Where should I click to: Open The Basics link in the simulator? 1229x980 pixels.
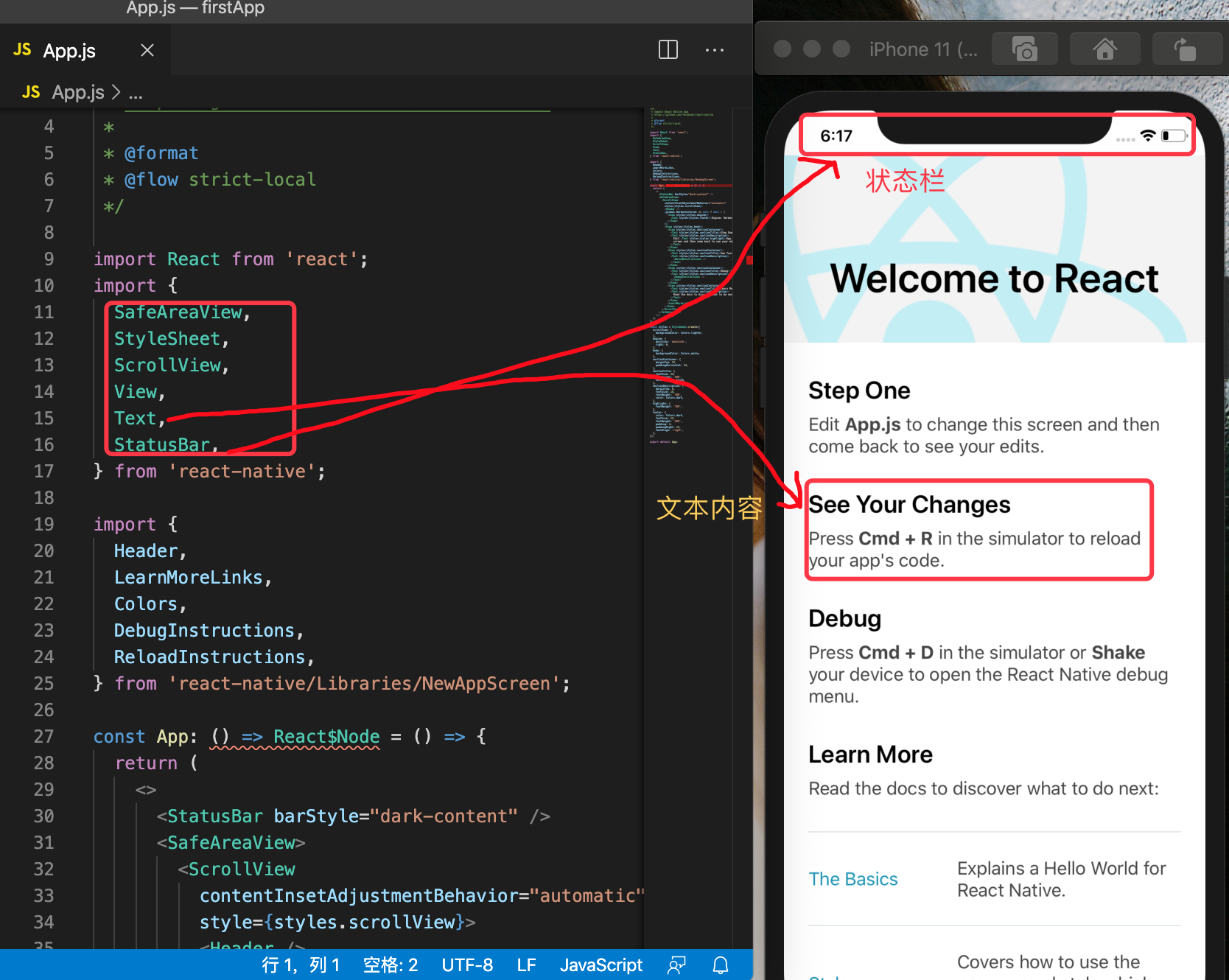(853, 879)
